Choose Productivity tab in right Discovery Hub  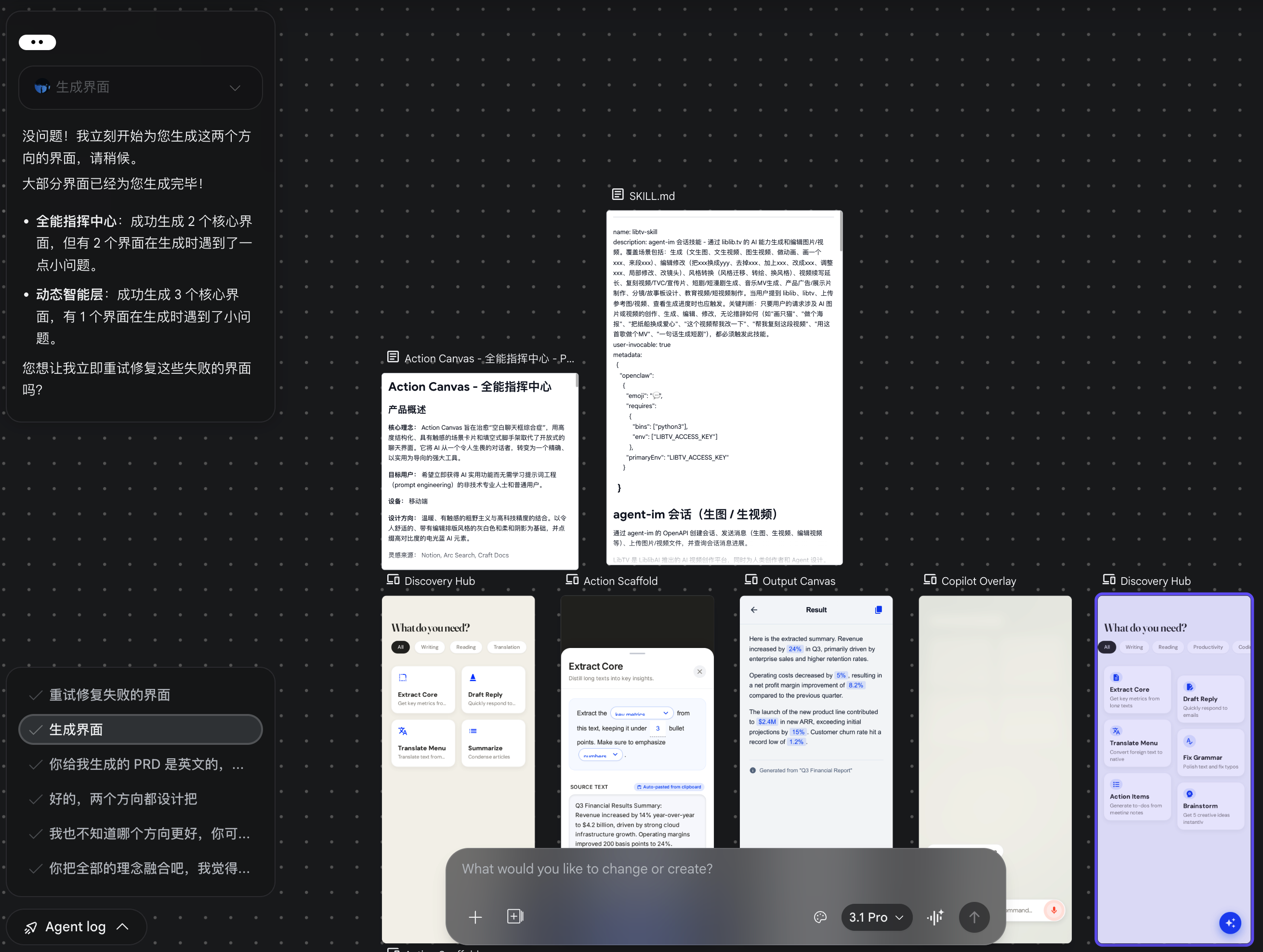(x=1208, y=647)
